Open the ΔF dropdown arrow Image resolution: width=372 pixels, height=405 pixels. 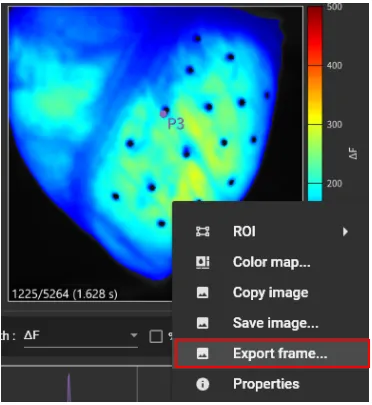coord(134,335)
